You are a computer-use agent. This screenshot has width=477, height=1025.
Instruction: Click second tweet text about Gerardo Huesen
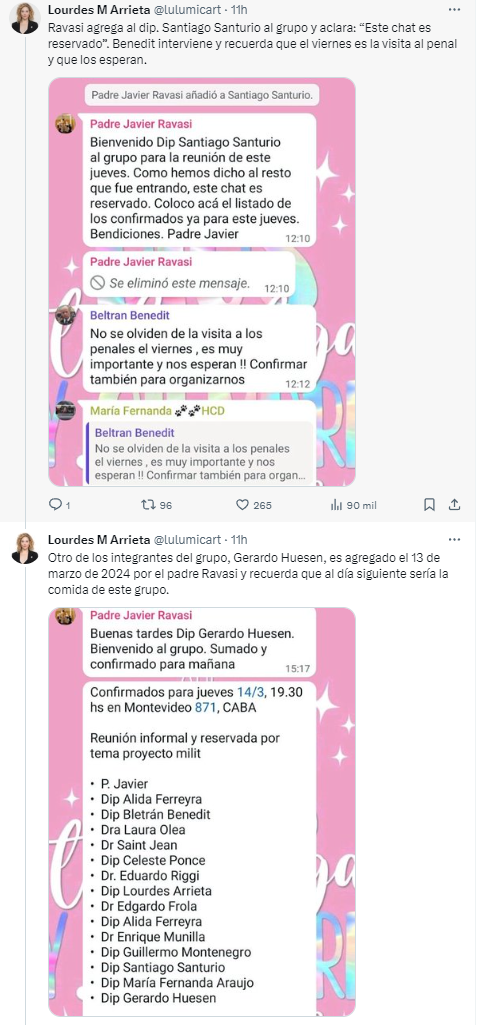point(252,575)
